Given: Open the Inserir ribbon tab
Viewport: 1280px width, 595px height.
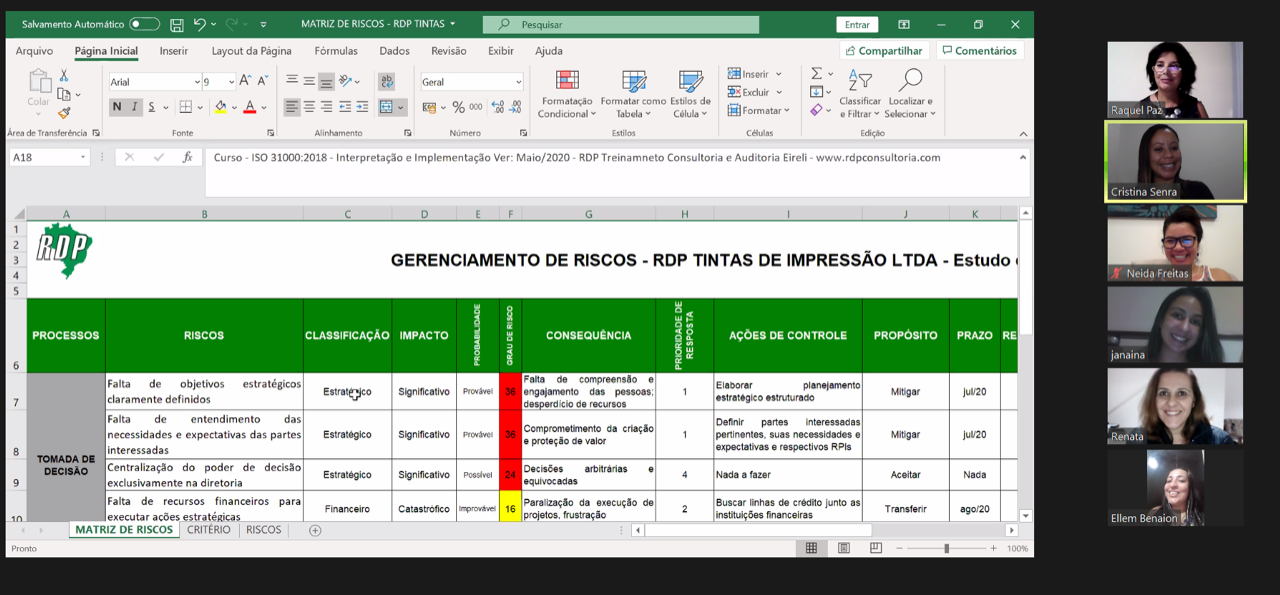Looking at the screenshot, I should (x=174, y=51).
